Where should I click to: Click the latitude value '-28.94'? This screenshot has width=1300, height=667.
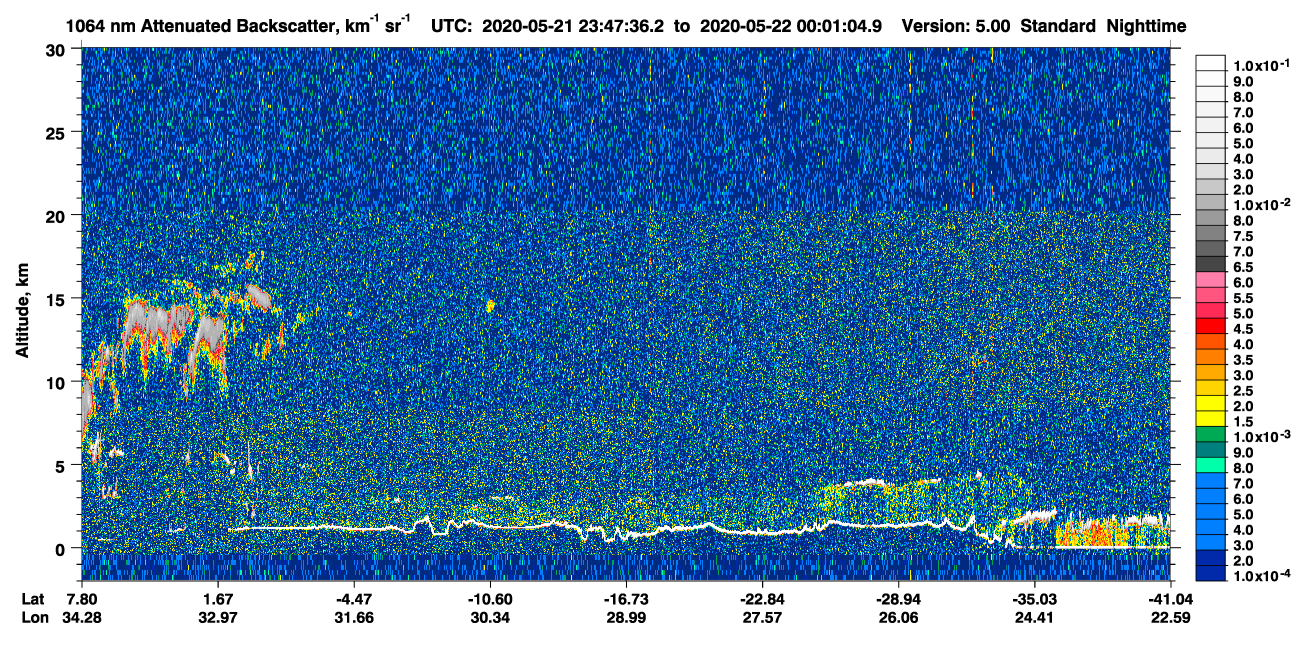(898, 598)
